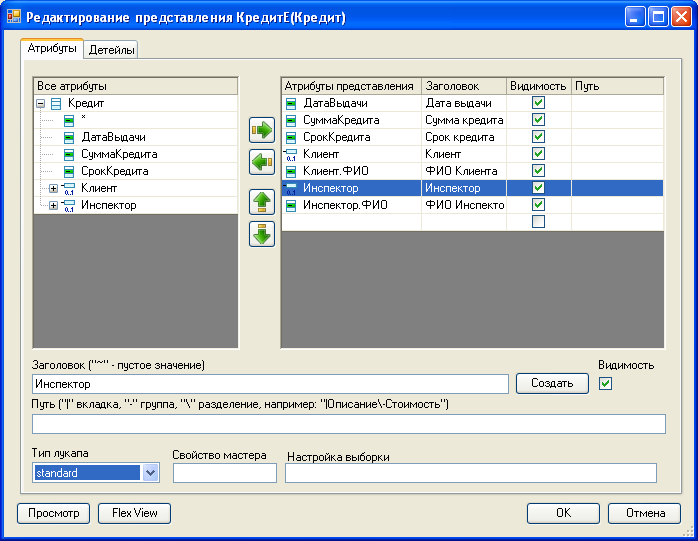The image size is (698, 541).
Task: Open Flex View button
Action: pos(134,513)
